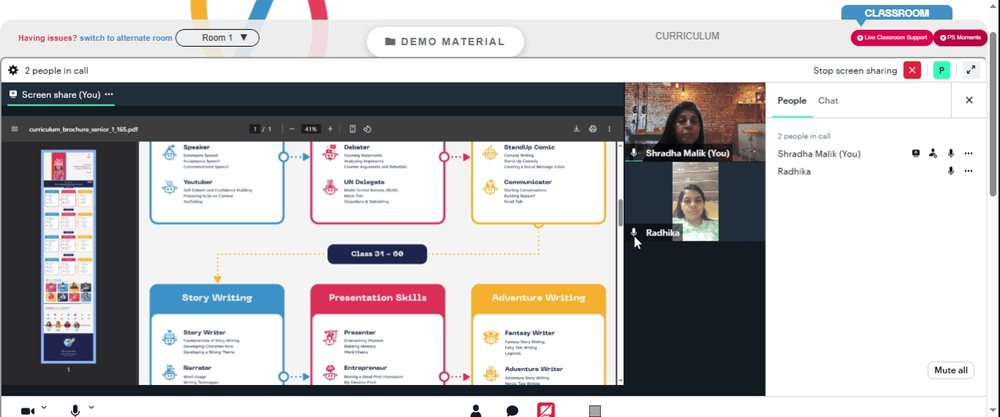
Task: Click Presentation Skills card header
Action: pos(378,298)
